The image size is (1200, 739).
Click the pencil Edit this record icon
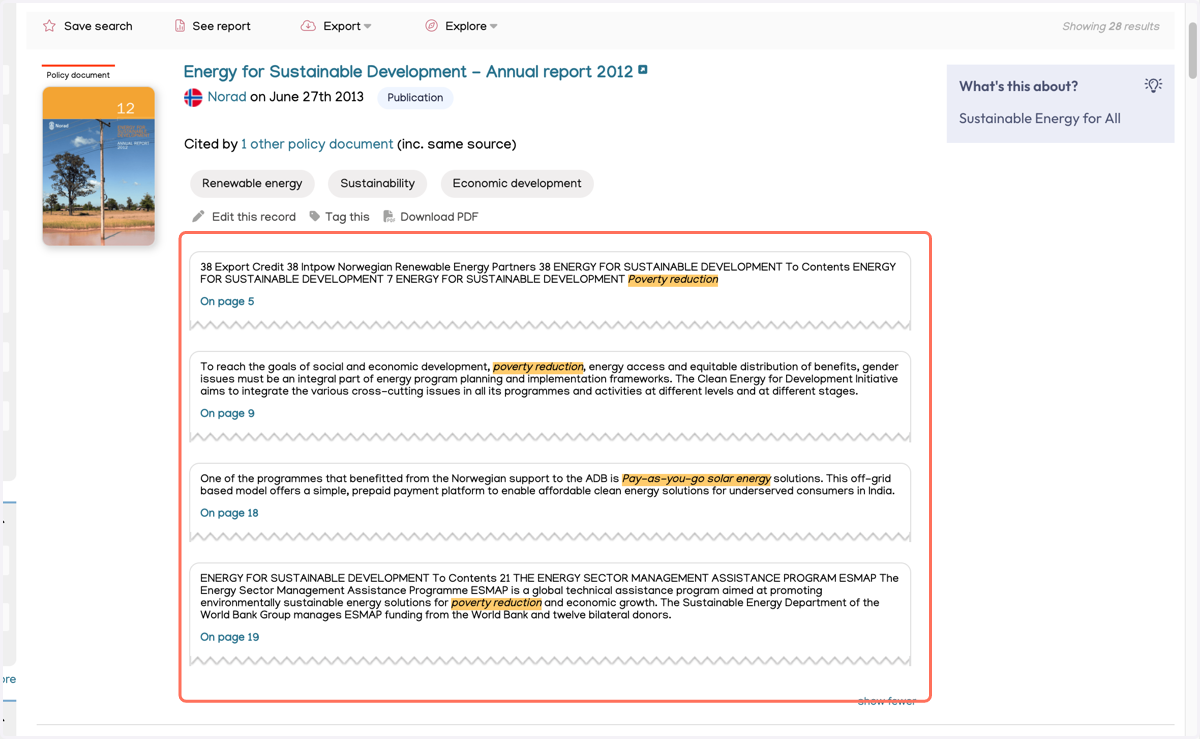[198, 216]
